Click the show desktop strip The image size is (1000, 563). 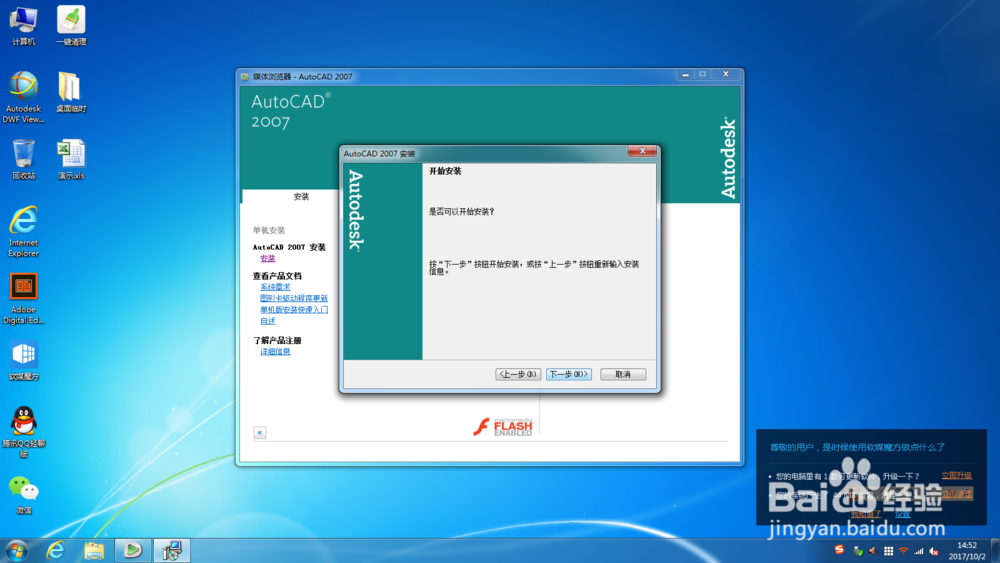(x=996, y=551)
